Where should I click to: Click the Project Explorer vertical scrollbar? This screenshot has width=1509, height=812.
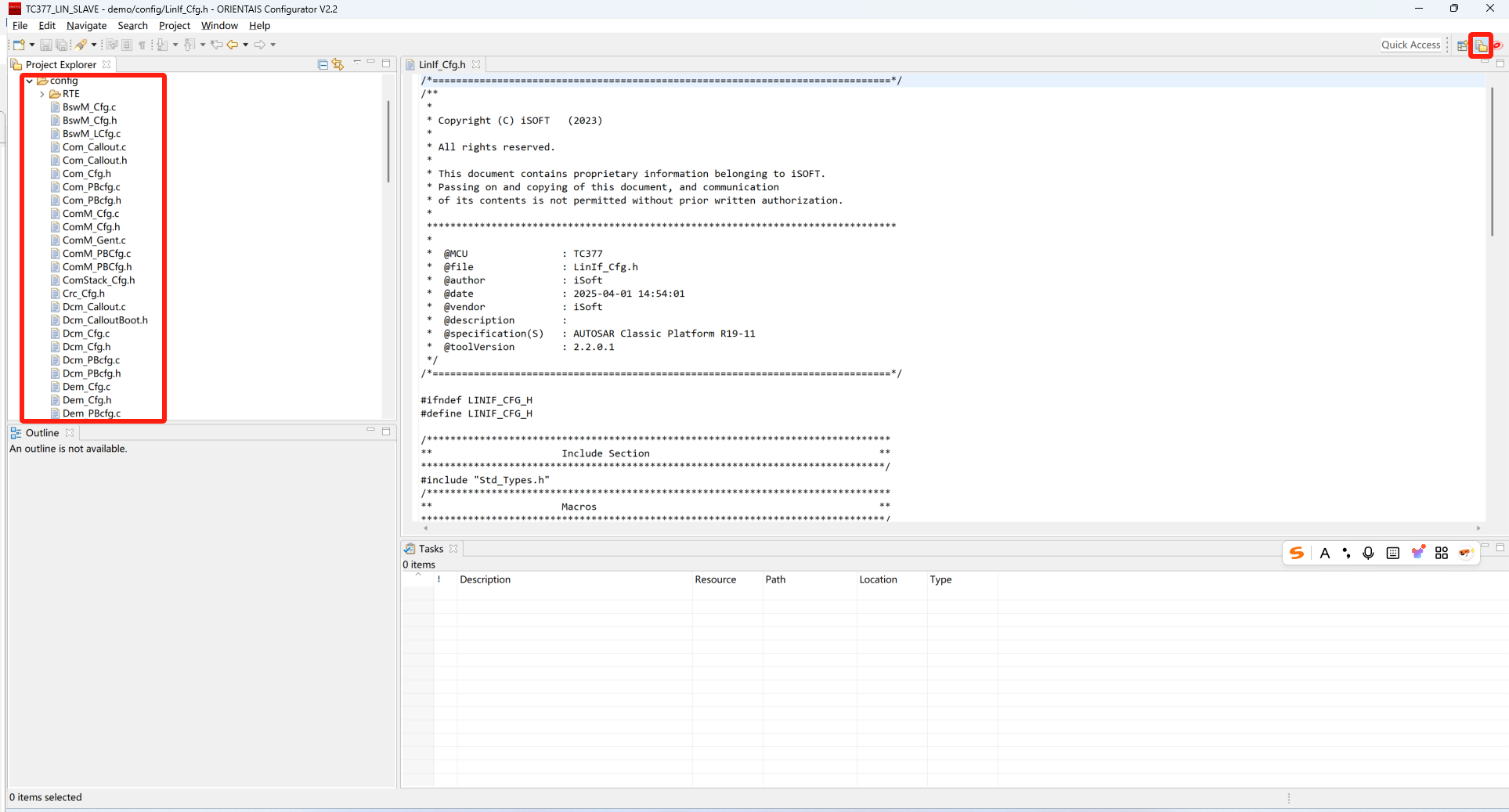click(388, 141)
